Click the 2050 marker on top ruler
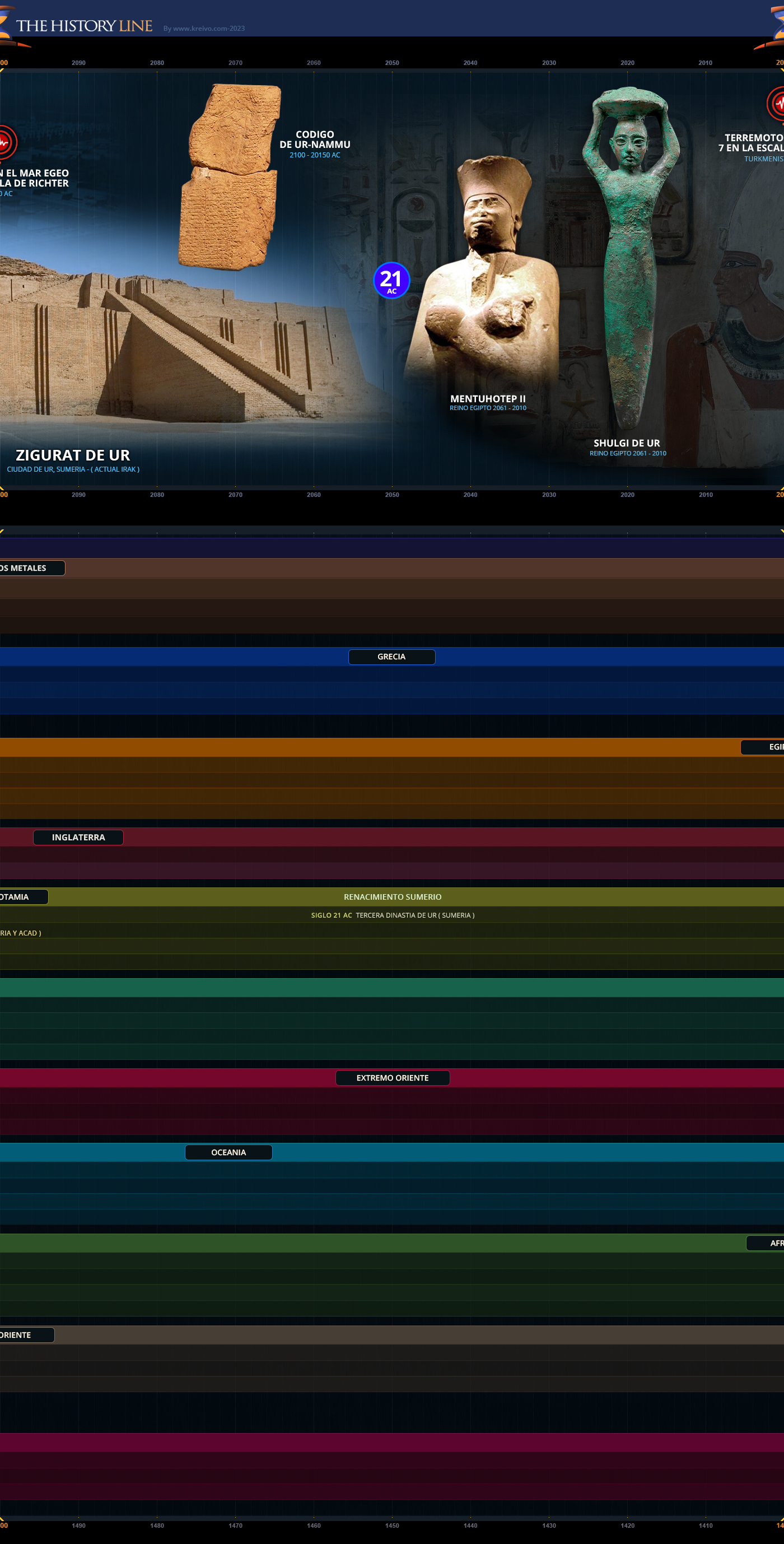Image resolution: width=784 pixels, height=1544 pixels. [x=393, y=63]
